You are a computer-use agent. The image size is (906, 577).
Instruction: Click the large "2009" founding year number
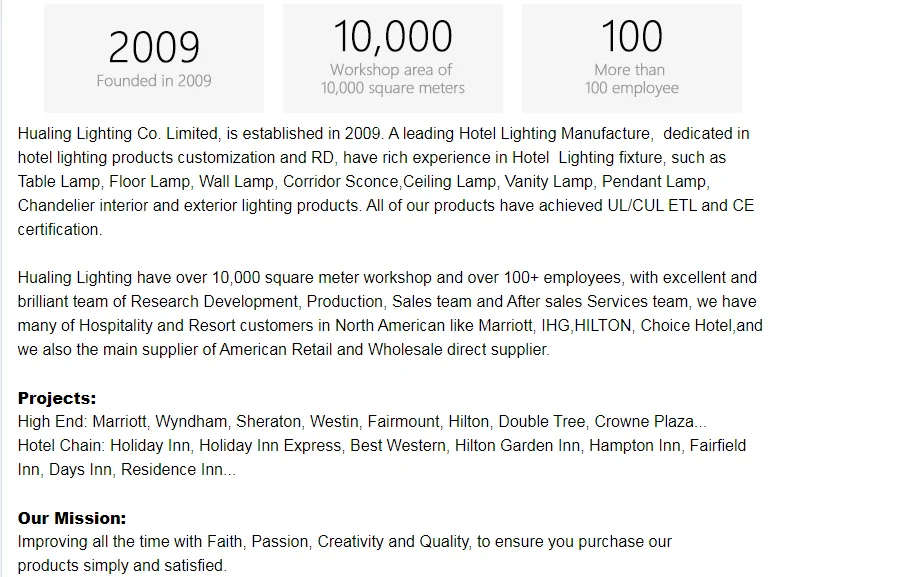154,47
